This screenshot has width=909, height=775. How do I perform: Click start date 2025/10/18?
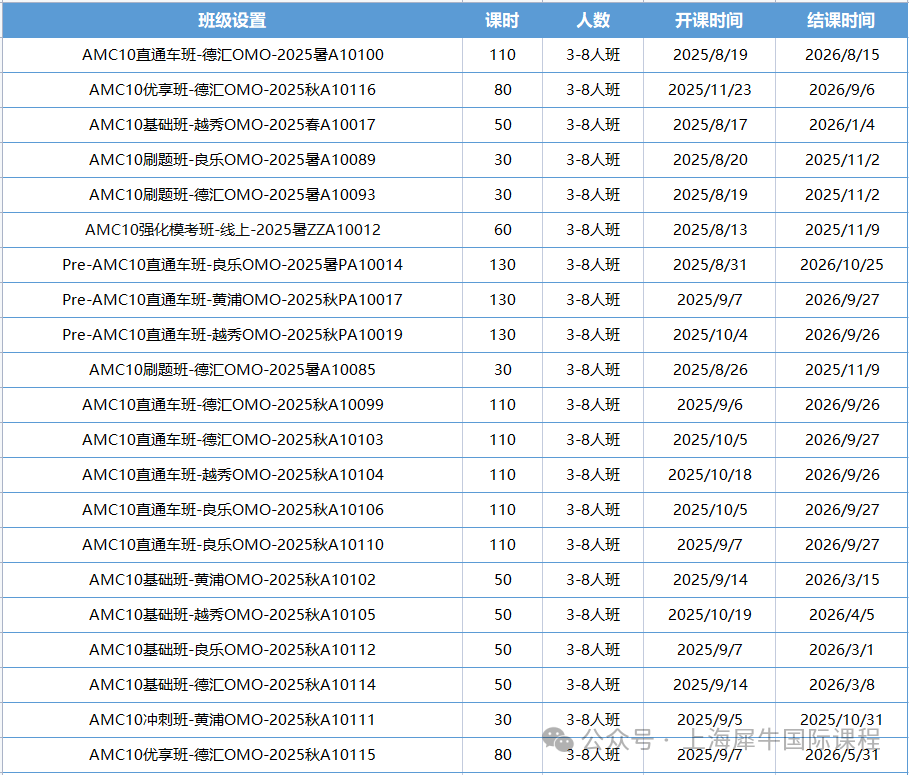(x=710, y=475)
